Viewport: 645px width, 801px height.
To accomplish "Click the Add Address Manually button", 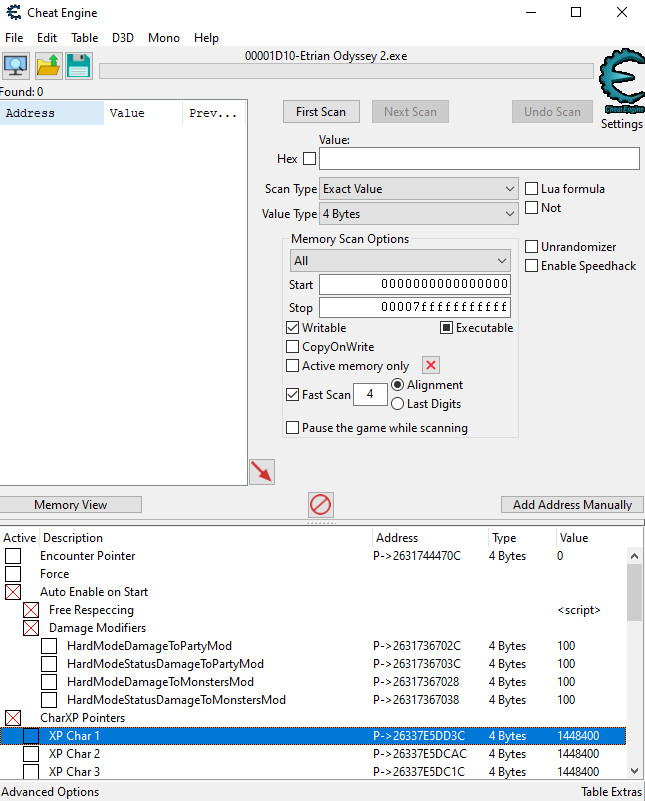I will 572,505.
